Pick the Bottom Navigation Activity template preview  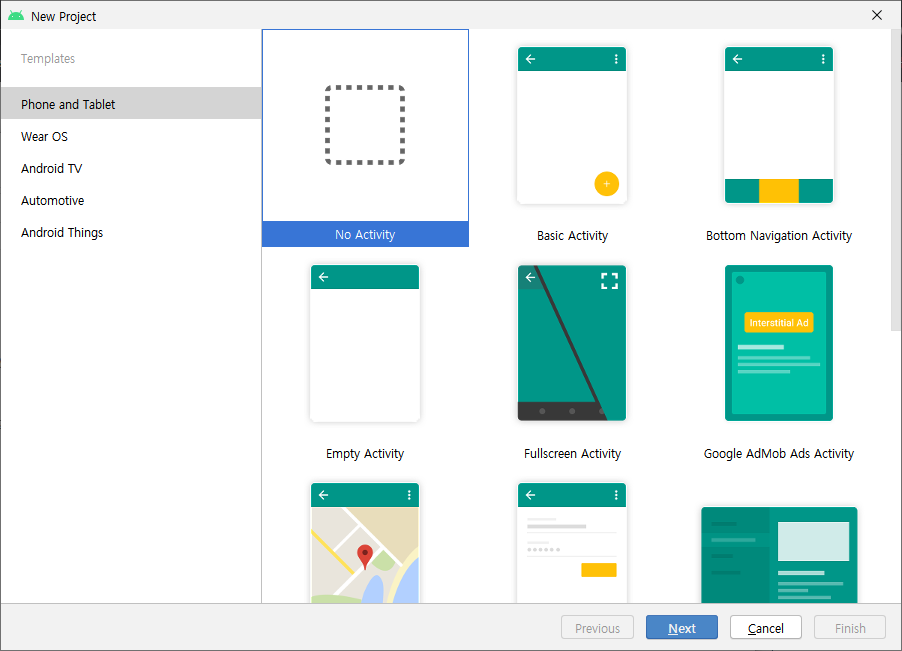pos(779,125)
